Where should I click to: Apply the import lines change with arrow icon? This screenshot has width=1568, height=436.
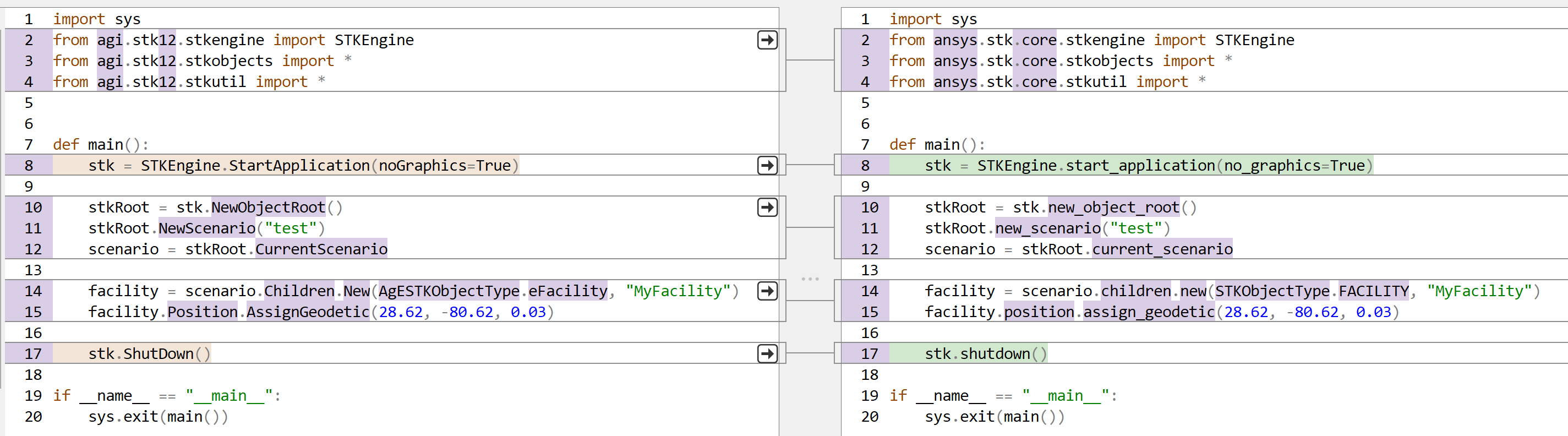tap(767, 40)
